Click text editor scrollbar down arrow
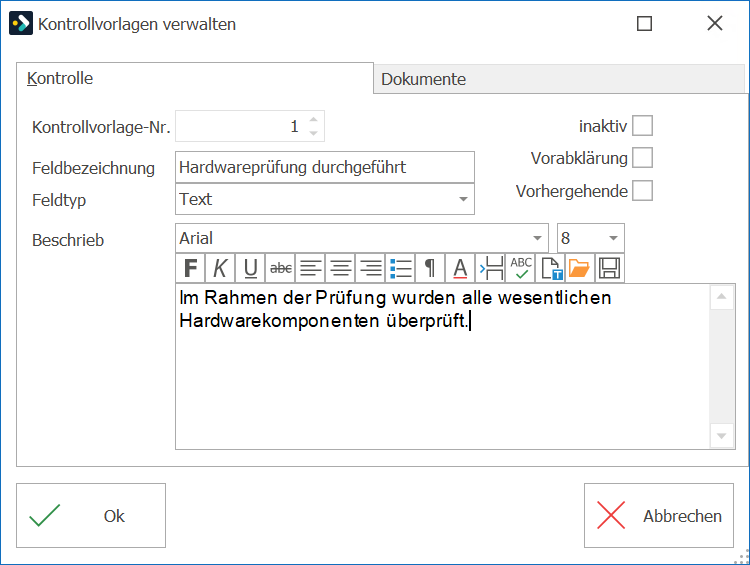 point(721,435)
